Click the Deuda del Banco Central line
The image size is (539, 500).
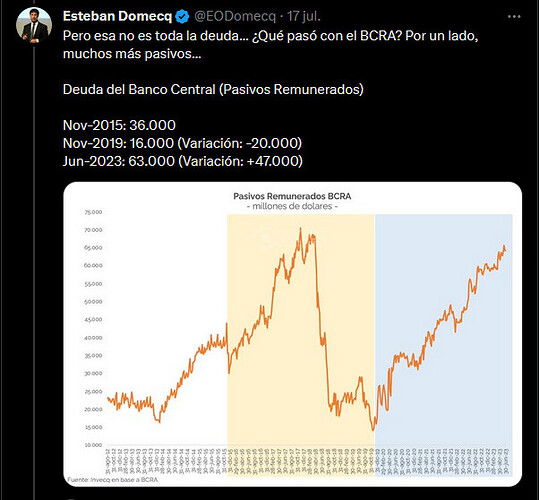click(213, 89)
